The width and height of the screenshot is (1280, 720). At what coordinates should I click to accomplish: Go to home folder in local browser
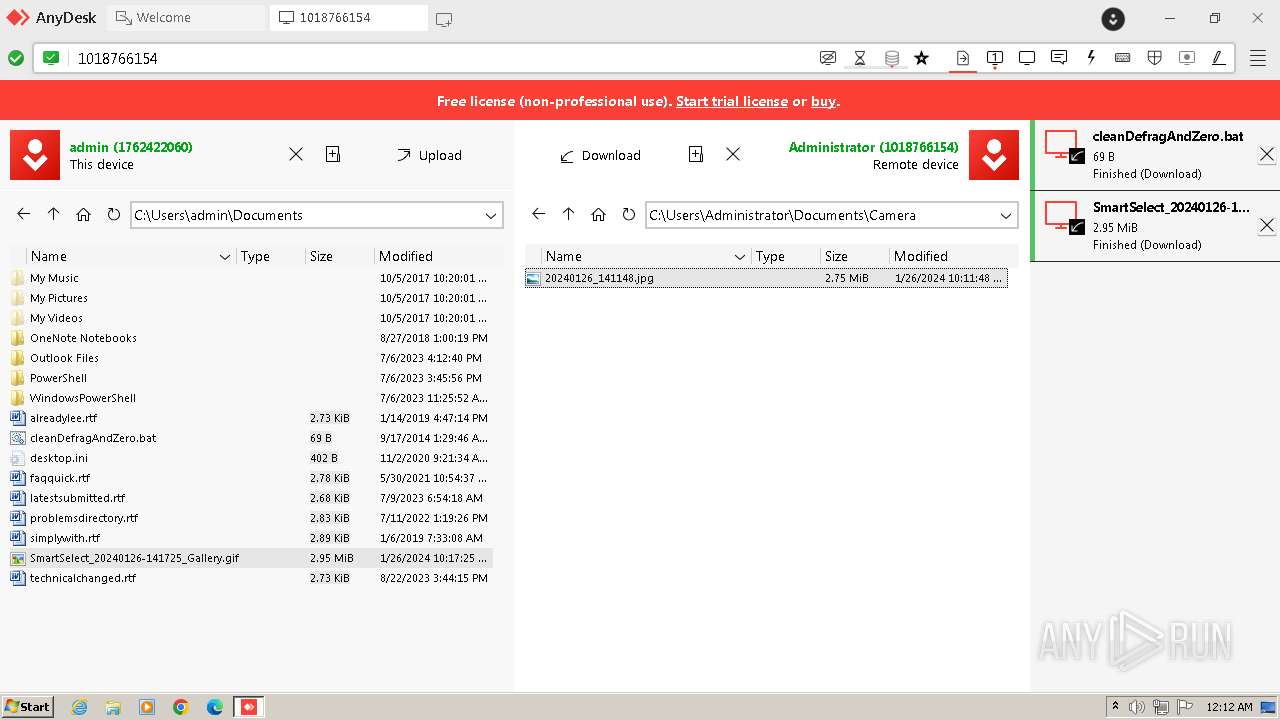84,214
